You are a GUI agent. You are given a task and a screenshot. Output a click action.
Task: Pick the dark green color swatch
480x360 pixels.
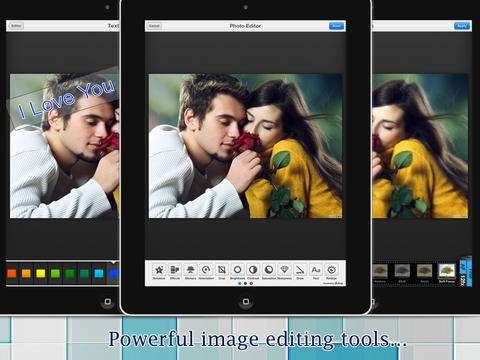point(70,274)
